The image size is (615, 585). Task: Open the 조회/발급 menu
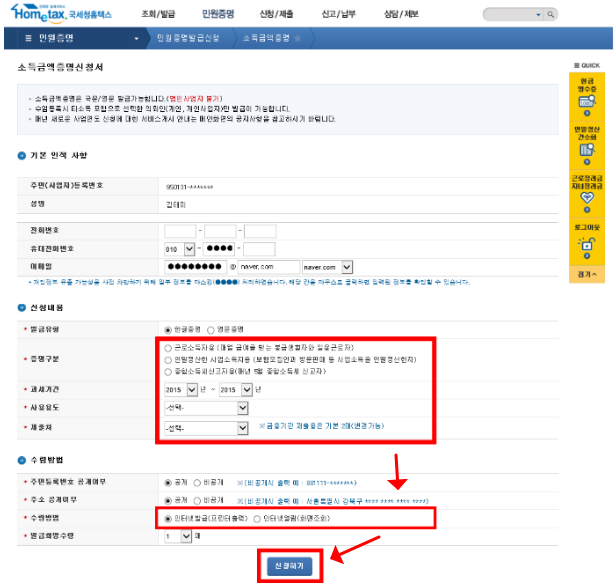(x=158, y=14)
